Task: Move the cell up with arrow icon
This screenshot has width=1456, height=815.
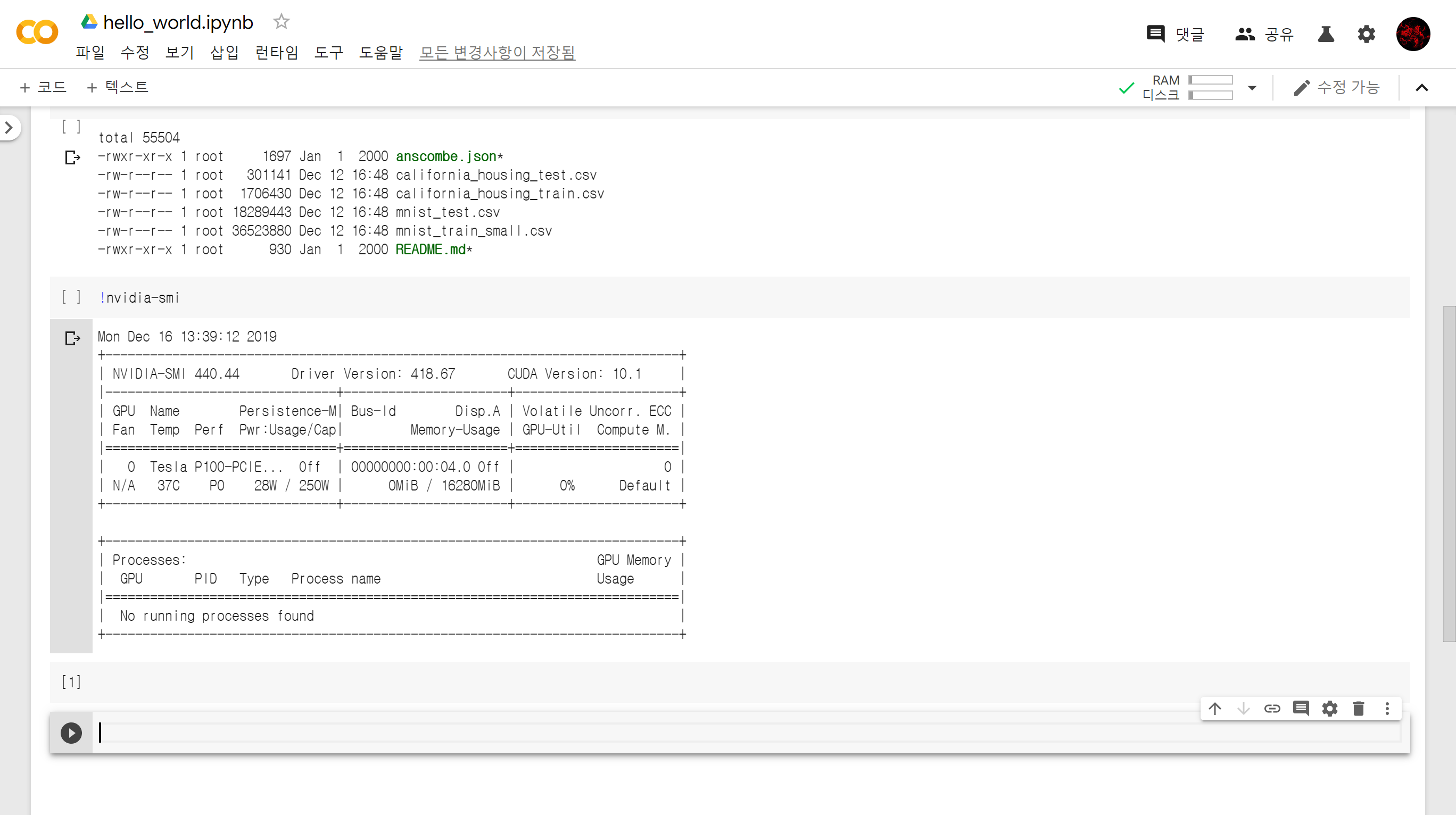Action: (x=1214, y=708)
